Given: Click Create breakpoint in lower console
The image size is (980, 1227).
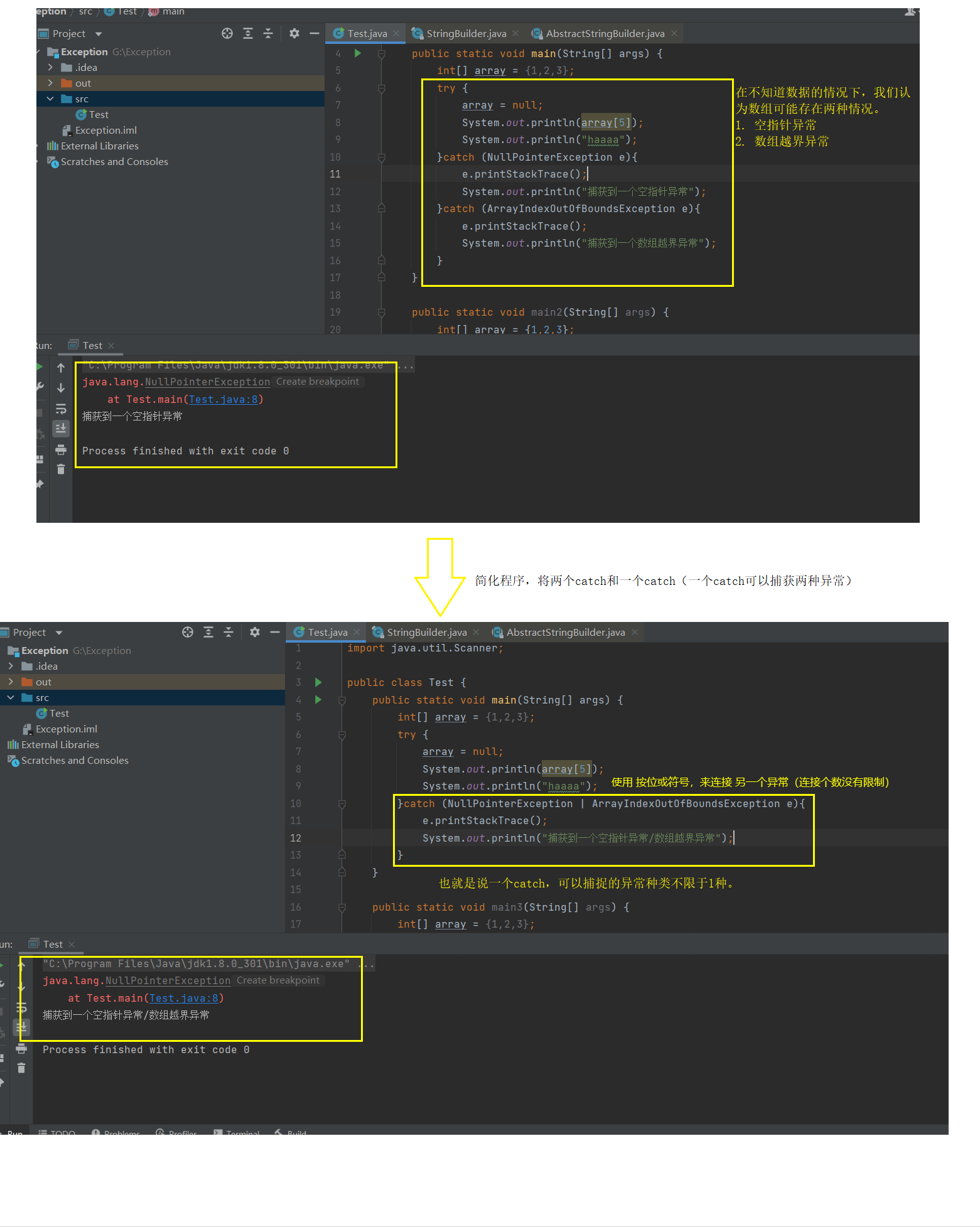Looking at the screenshot, I should click(x=278, y=980).
